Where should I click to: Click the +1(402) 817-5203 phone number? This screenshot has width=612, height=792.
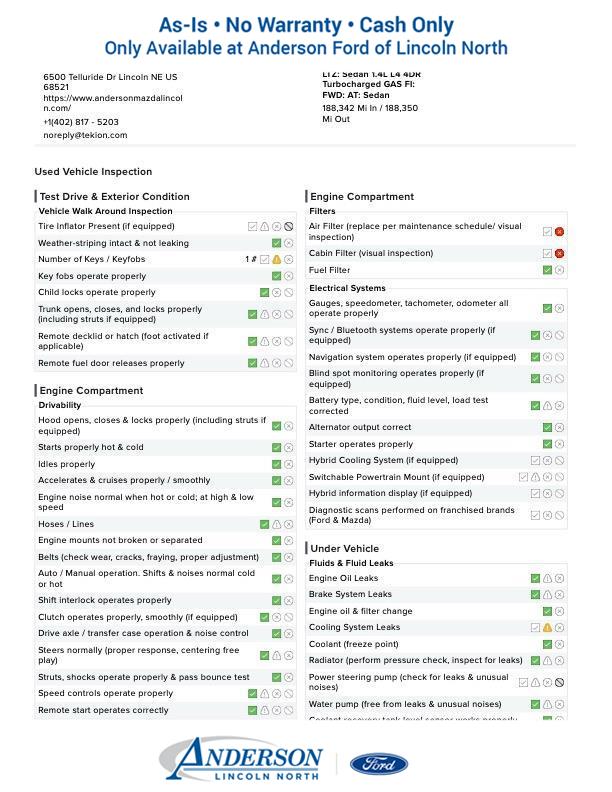tap(81, 122)
